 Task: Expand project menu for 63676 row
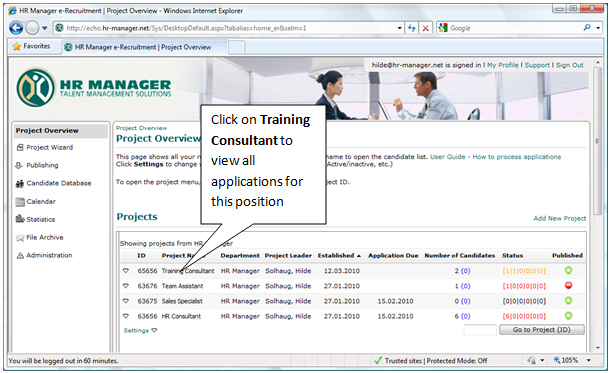coord(126,286)
